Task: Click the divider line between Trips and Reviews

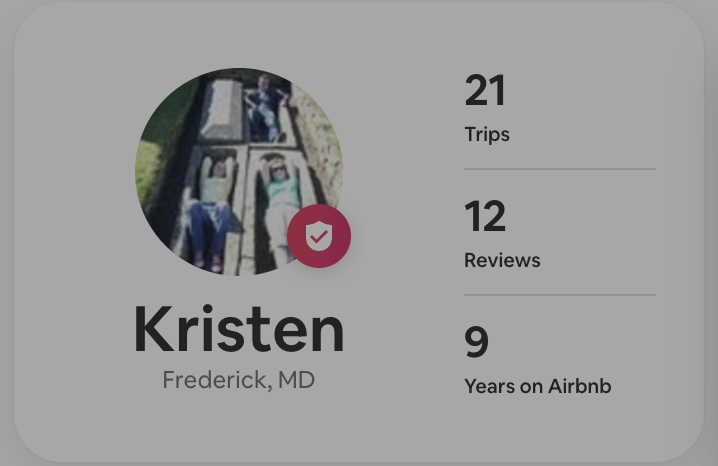Action: tap(559, 169)
